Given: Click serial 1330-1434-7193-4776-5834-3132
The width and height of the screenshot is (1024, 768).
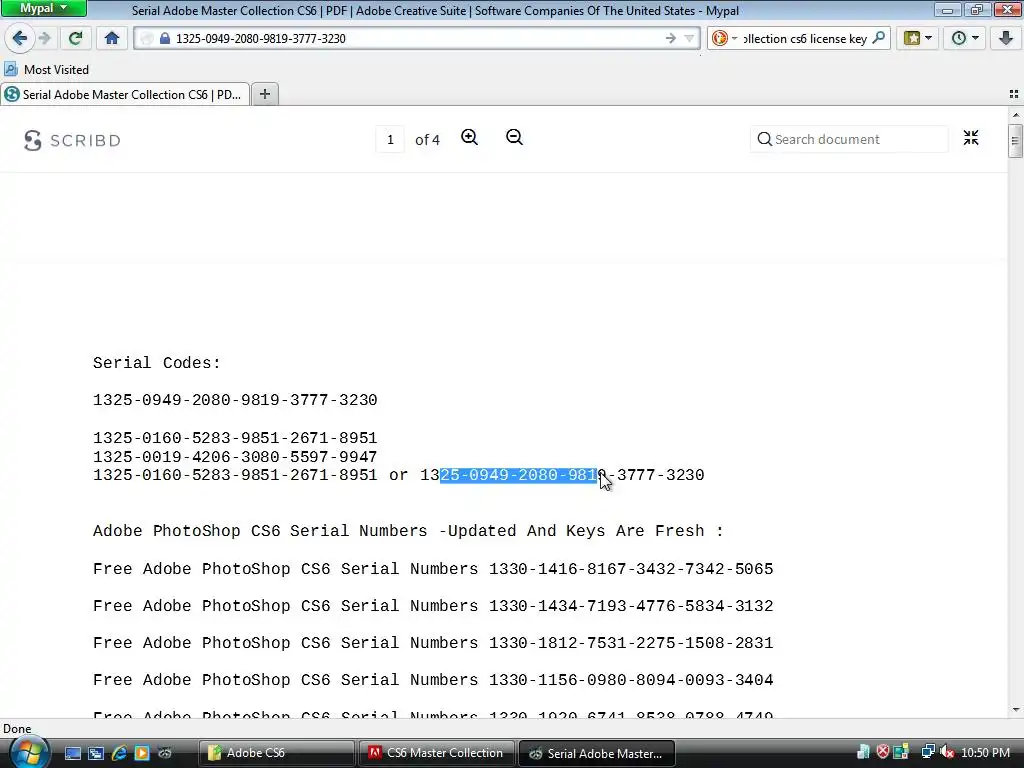Looking at the screenshot, I should click(631, 607).
